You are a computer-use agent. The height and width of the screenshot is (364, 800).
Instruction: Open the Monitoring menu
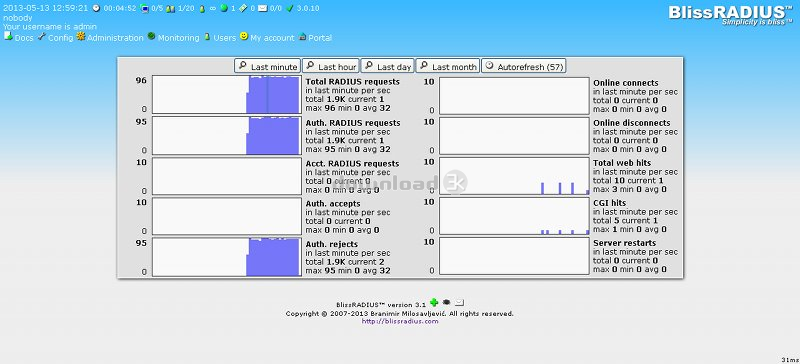click(x=173, y=37)
